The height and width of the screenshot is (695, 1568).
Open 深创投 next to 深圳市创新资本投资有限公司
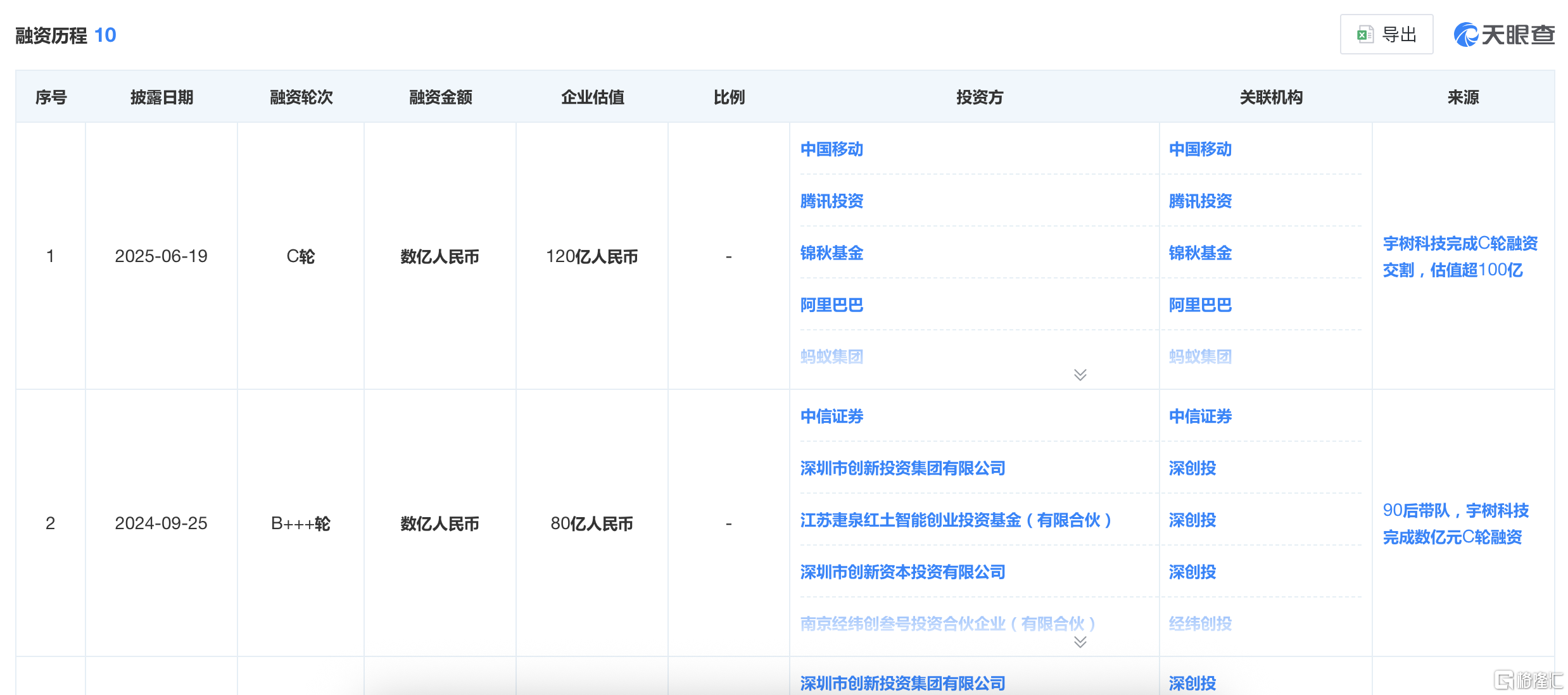tap(1192, 572)
